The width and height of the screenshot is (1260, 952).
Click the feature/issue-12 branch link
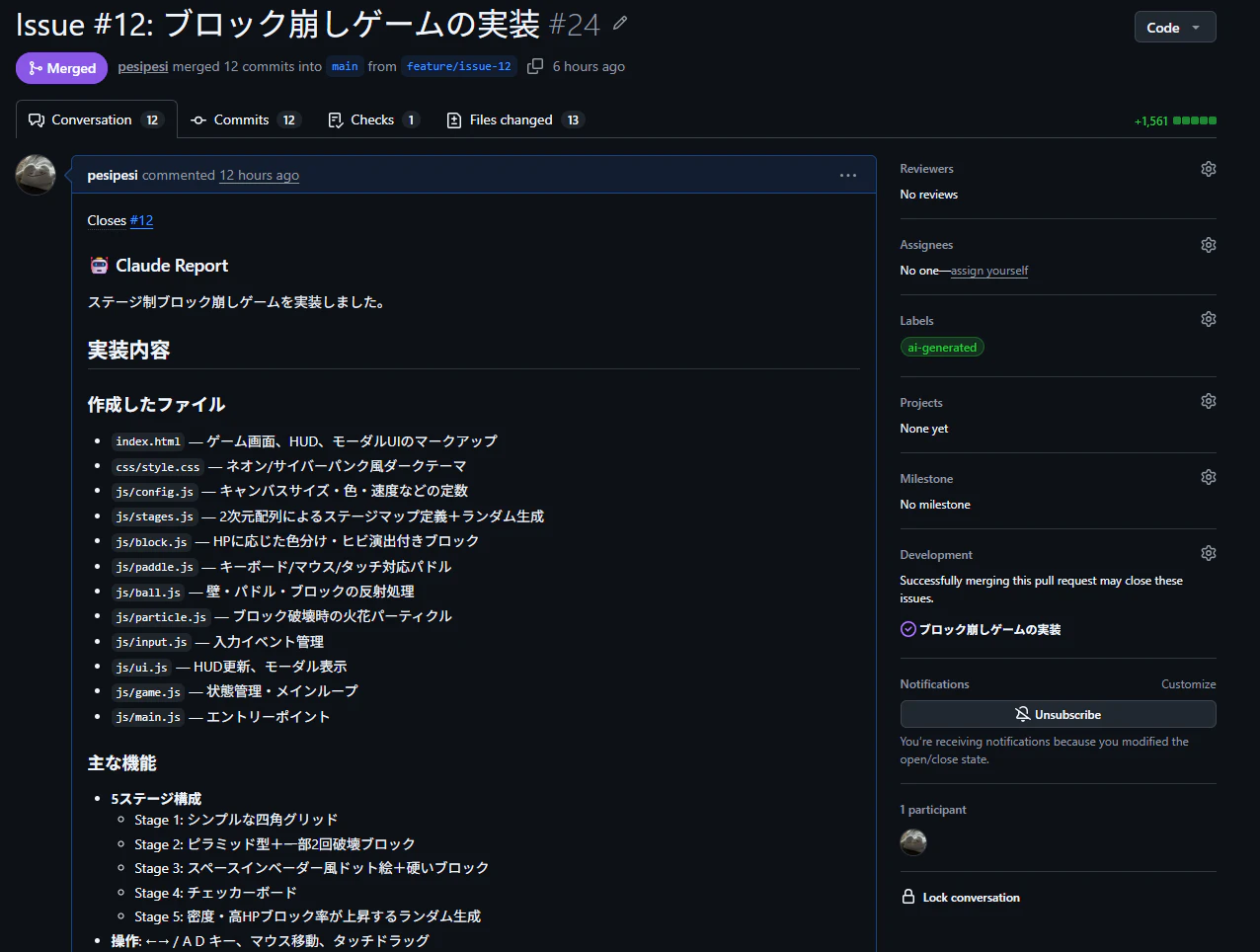point(458,66)
